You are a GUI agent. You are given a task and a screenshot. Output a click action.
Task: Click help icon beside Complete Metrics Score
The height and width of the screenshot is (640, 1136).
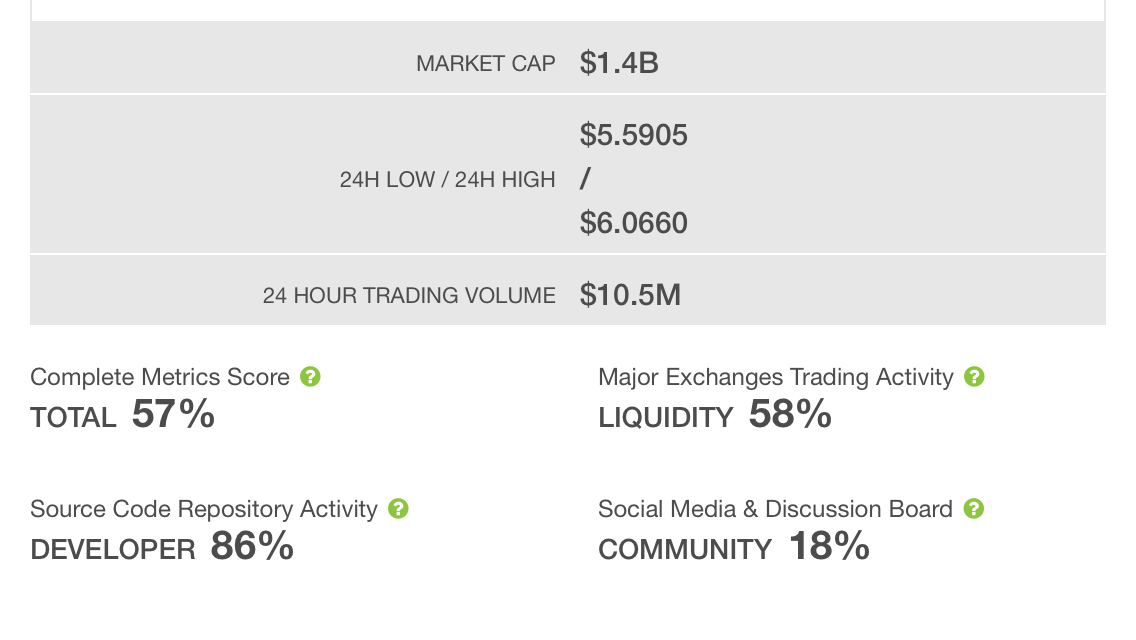pyautogui.click(x=310, y=377)
